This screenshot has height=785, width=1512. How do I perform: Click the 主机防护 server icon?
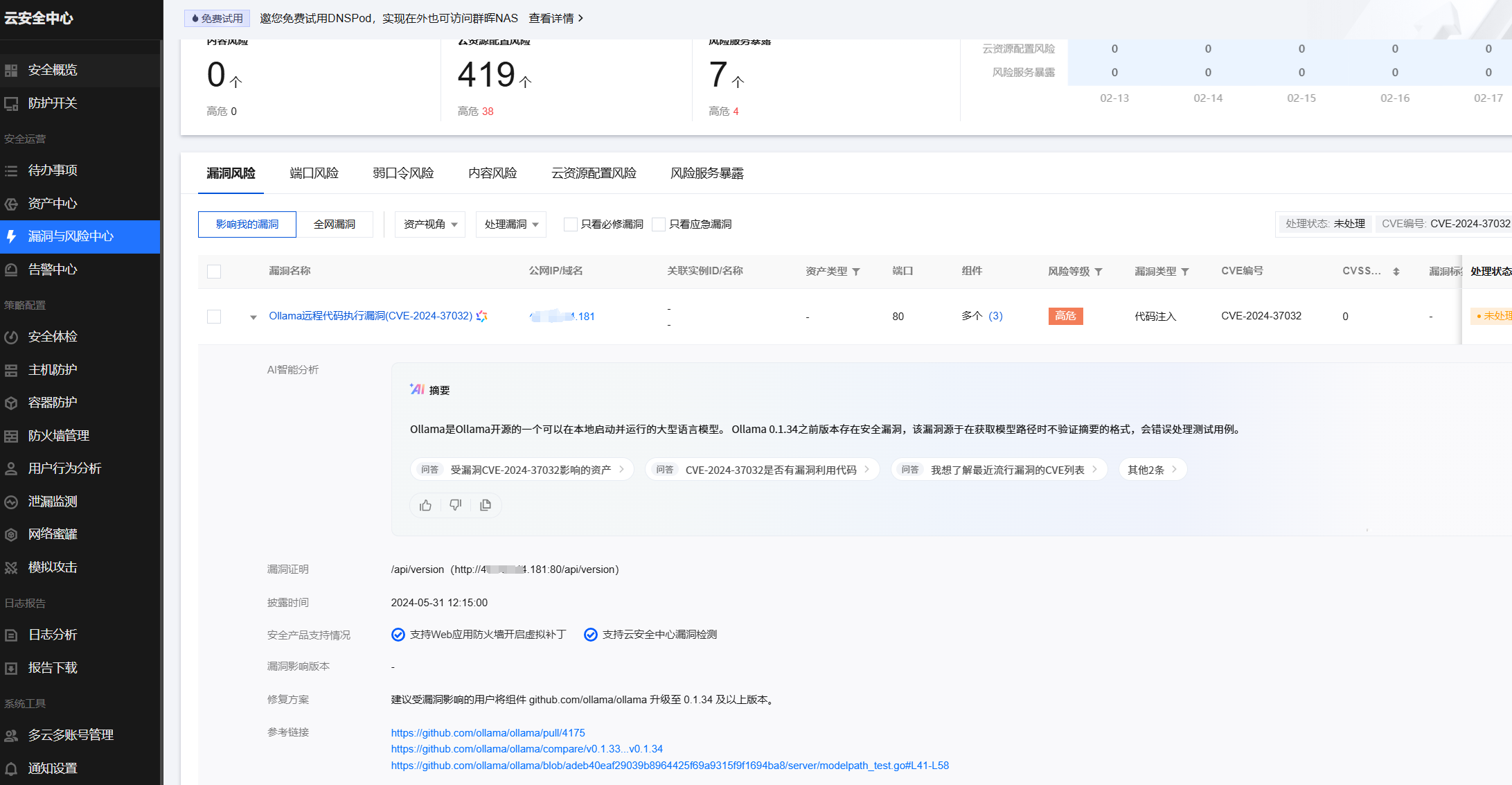[x=11, y=370]
